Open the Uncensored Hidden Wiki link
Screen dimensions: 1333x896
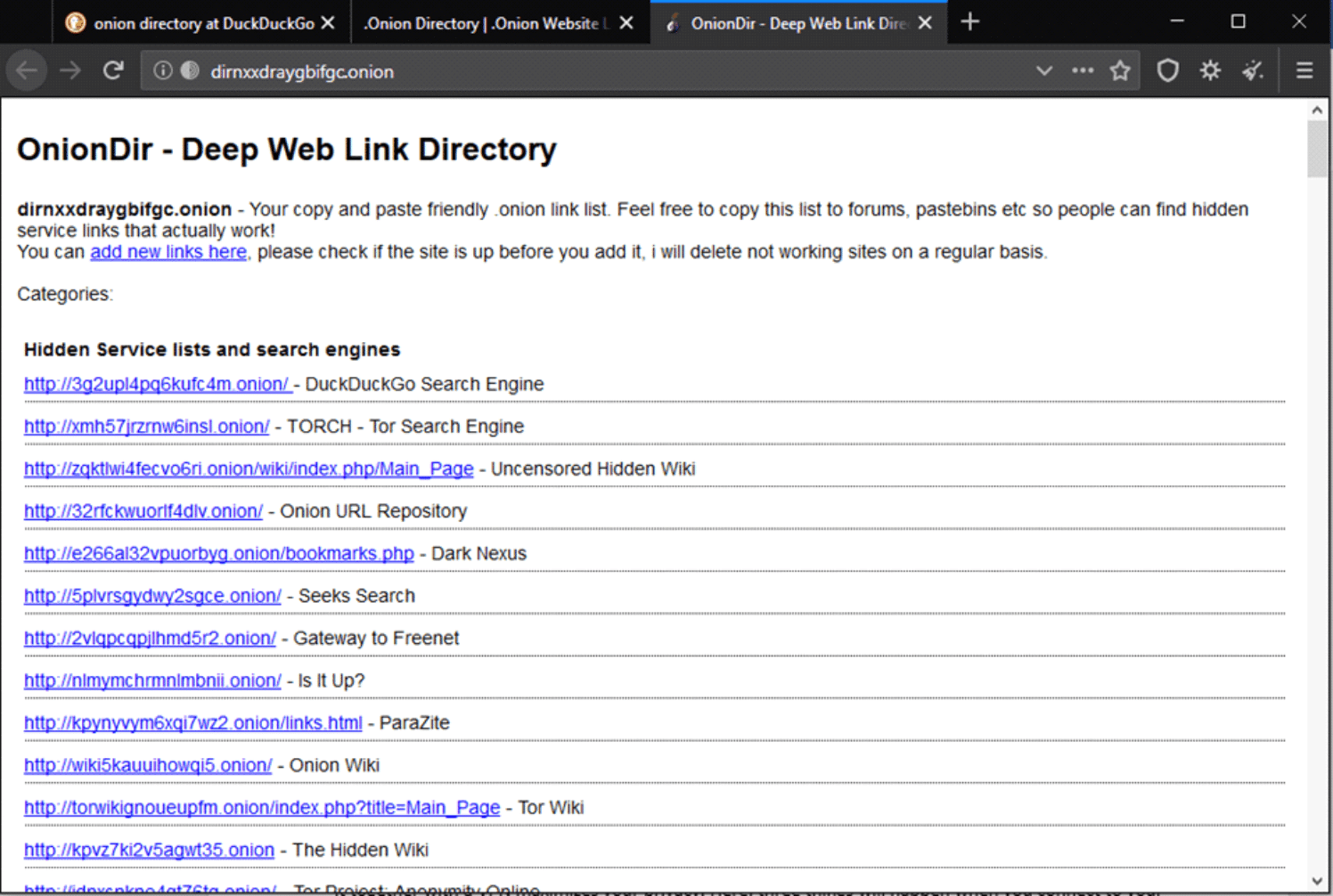249,468
